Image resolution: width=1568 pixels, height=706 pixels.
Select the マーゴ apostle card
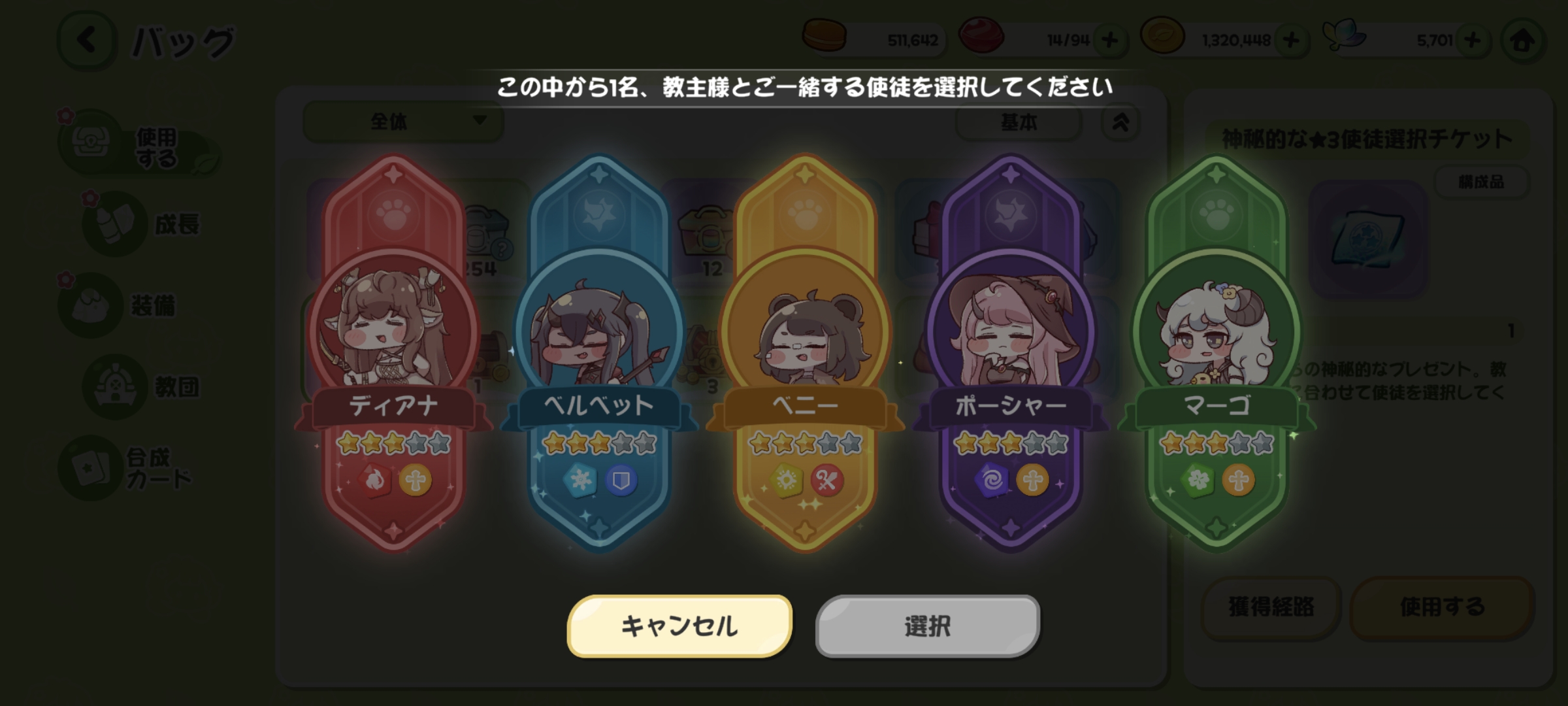tap(1217, 353)
